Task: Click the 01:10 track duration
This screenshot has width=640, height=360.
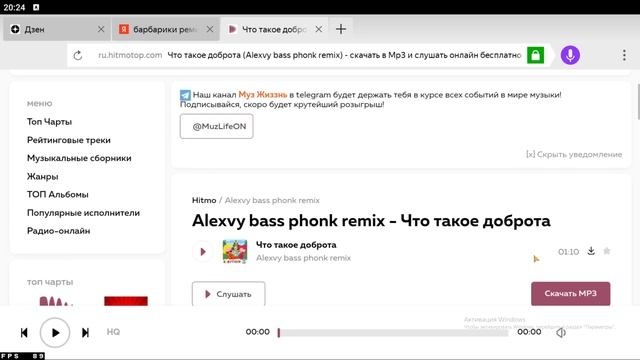Action: 568,252
